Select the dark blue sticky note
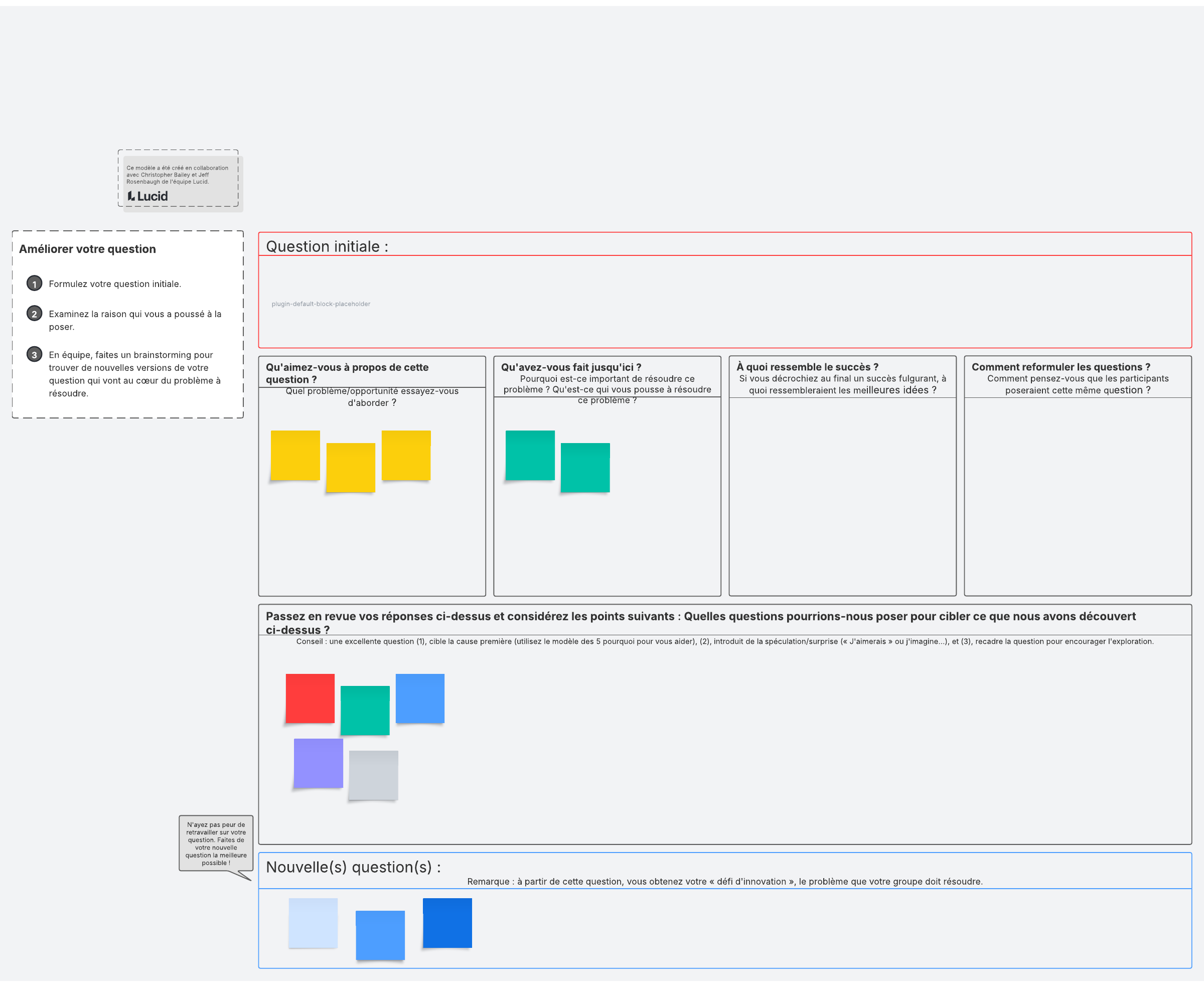This screenshot has height=987, width=1204. pyautogui.click(x=447, y=923)
